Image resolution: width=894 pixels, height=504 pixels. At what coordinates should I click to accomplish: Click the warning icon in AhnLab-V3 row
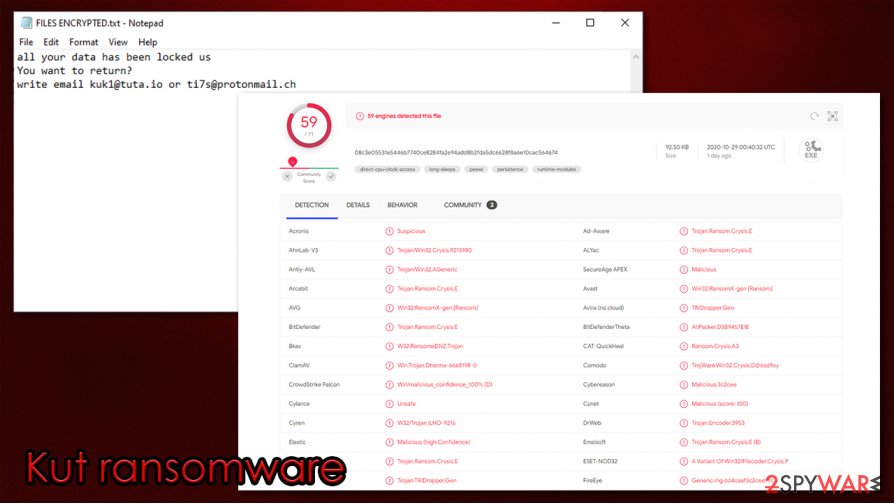389,250
